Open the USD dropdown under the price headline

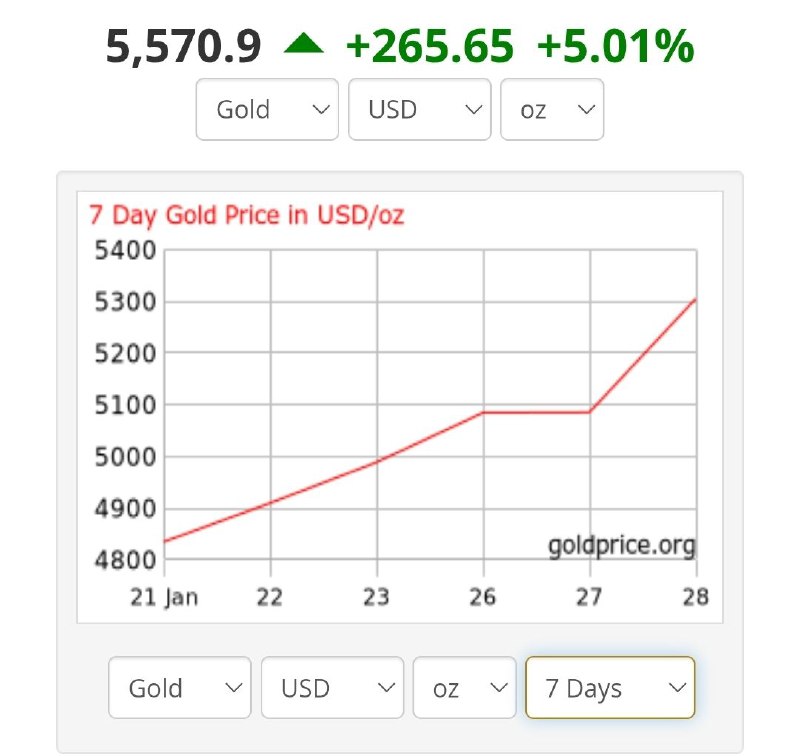tap(421, 109)
